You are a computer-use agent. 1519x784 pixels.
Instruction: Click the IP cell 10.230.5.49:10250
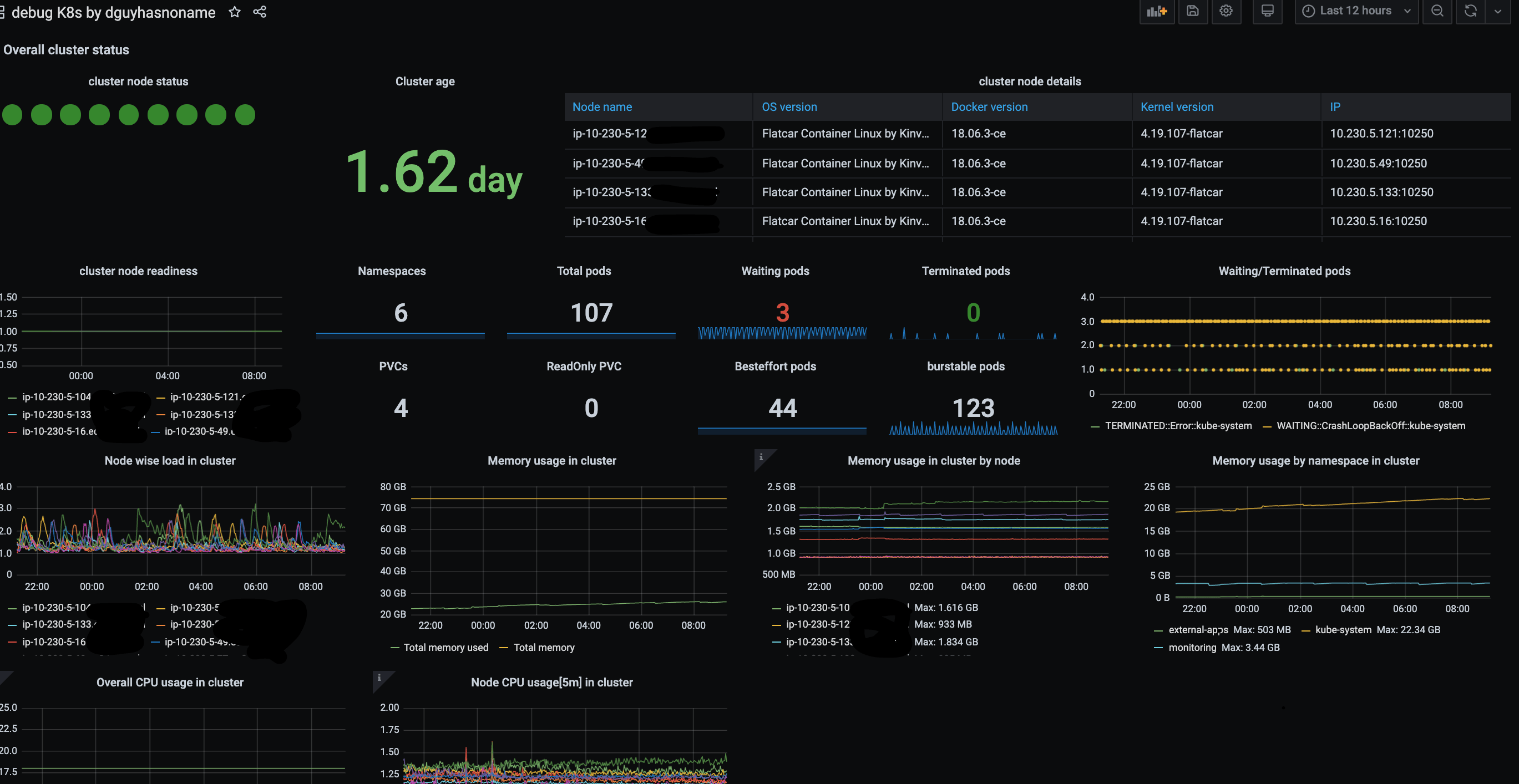click(x=1378, y=164)
